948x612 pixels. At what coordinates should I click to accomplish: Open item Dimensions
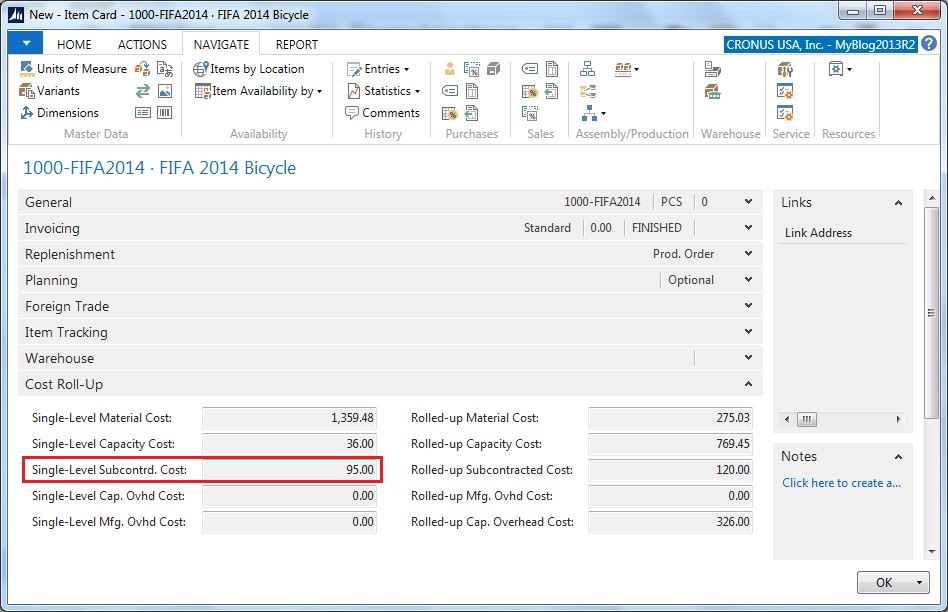(59, 112)
